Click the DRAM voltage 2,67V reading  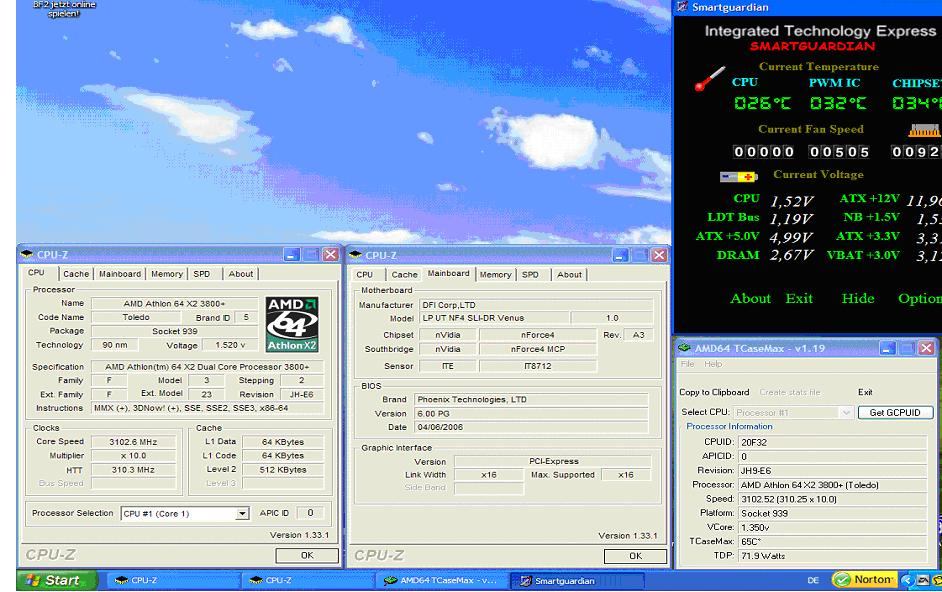coord(791,255)
